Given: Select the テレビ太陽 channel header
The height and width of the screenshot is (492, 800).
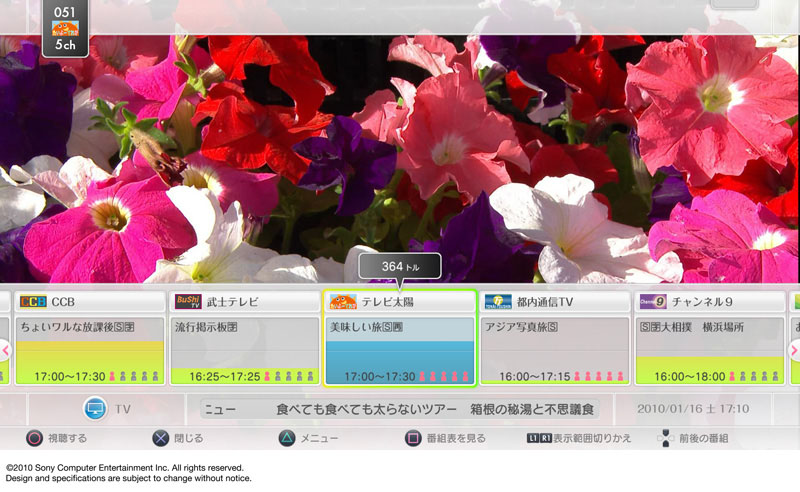Looking at the screenshot, I should [399, 301].
